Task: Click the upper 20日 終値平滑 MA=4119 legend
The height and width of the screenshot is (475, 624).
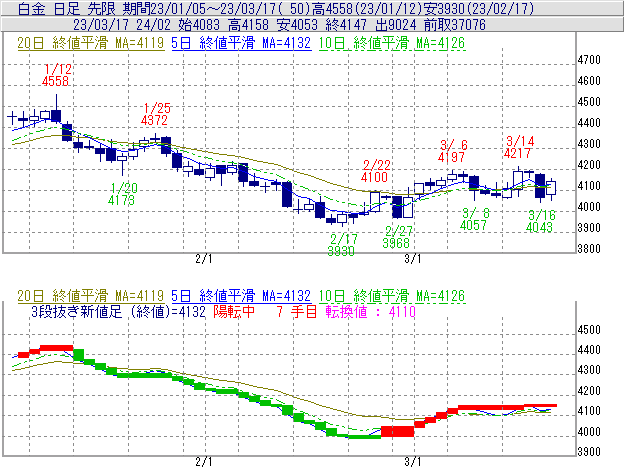Action: tap(91, 43)
